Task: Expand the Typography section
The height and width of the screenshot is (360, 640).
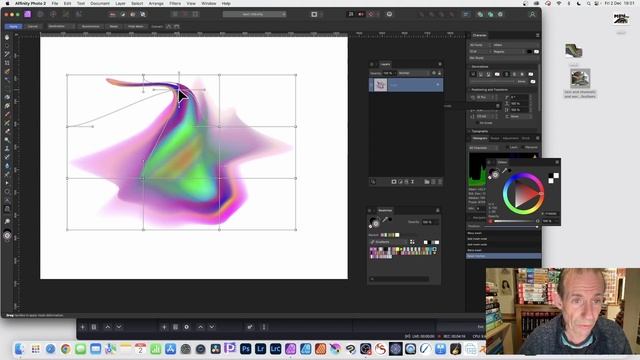Action: click(479, 131)
